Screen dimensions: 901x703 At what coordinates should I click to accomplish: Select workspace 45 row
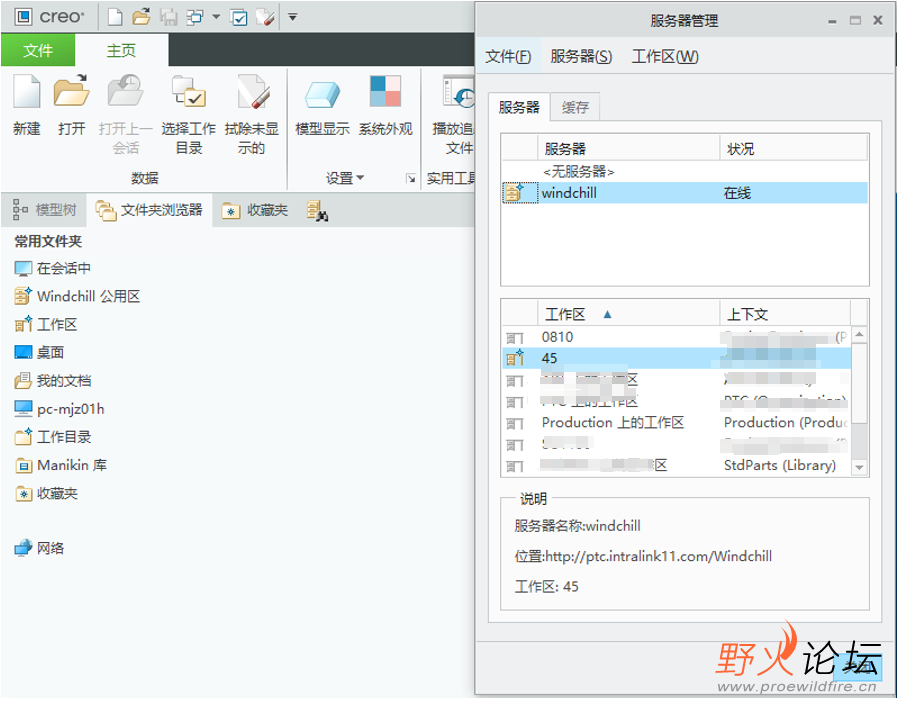(676, 358)
